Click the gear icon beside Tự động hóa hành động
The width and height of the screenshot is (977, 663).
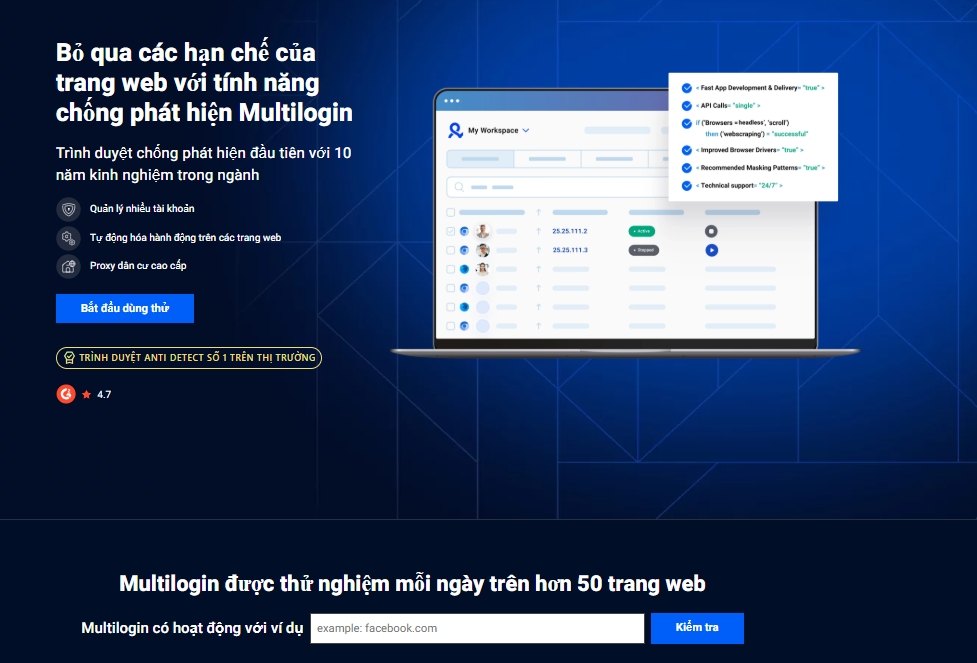click(69, 238)
